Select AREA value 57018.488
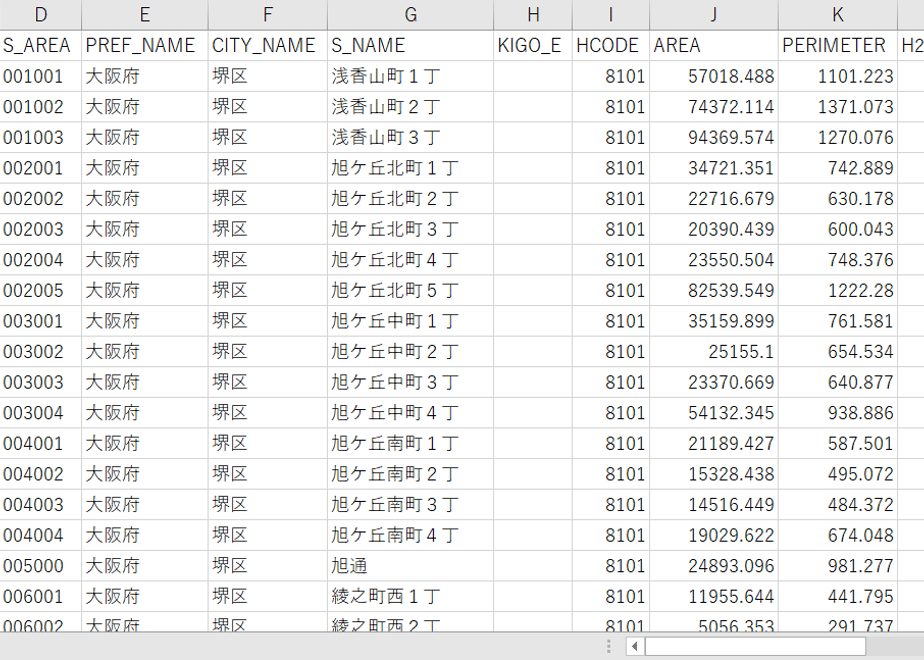The width and height of the screenshot is (924, 660). click(714, 76)
